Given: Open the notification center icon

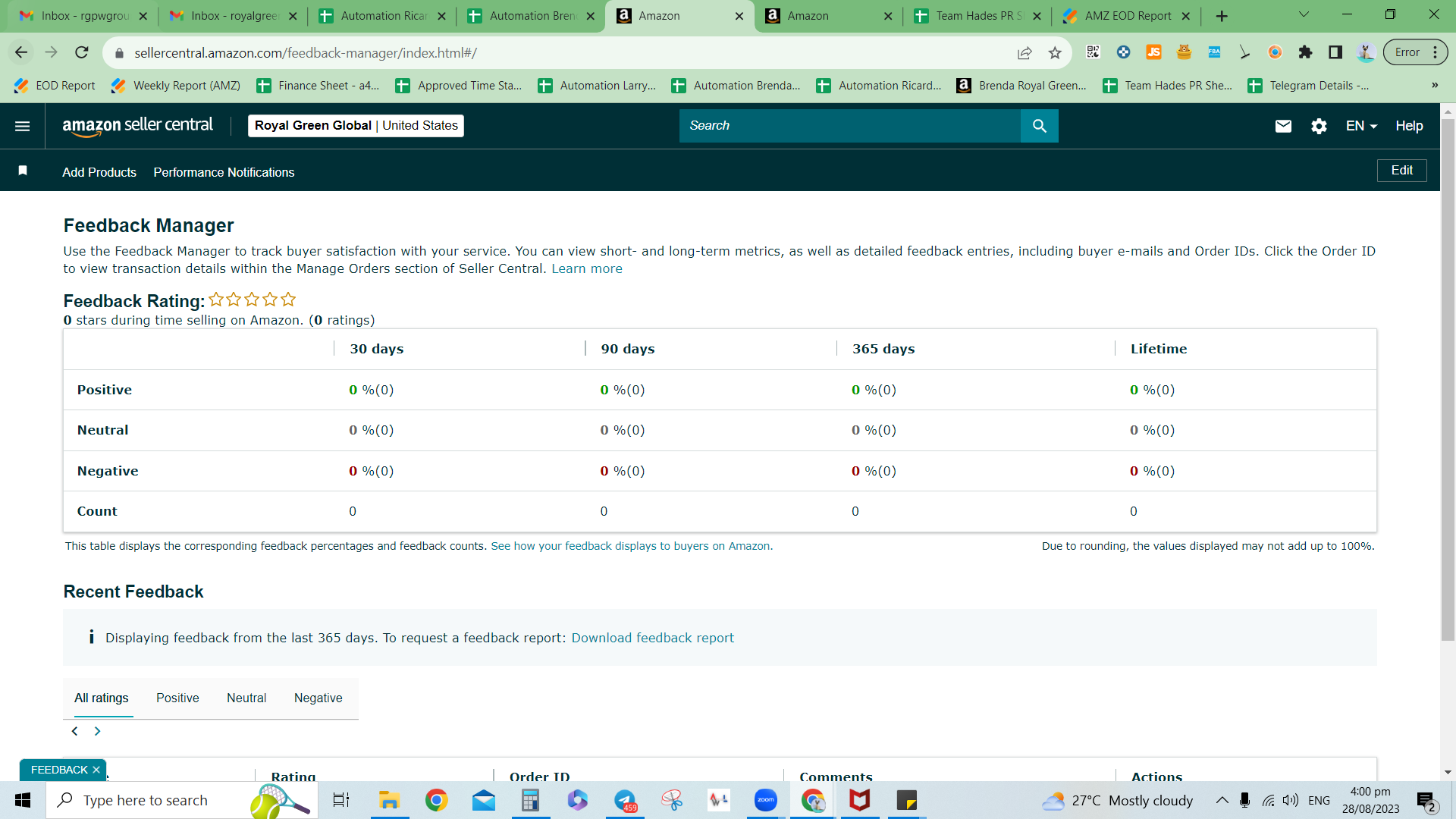Looking at the screenshot, I should (x=1426, y=800).
